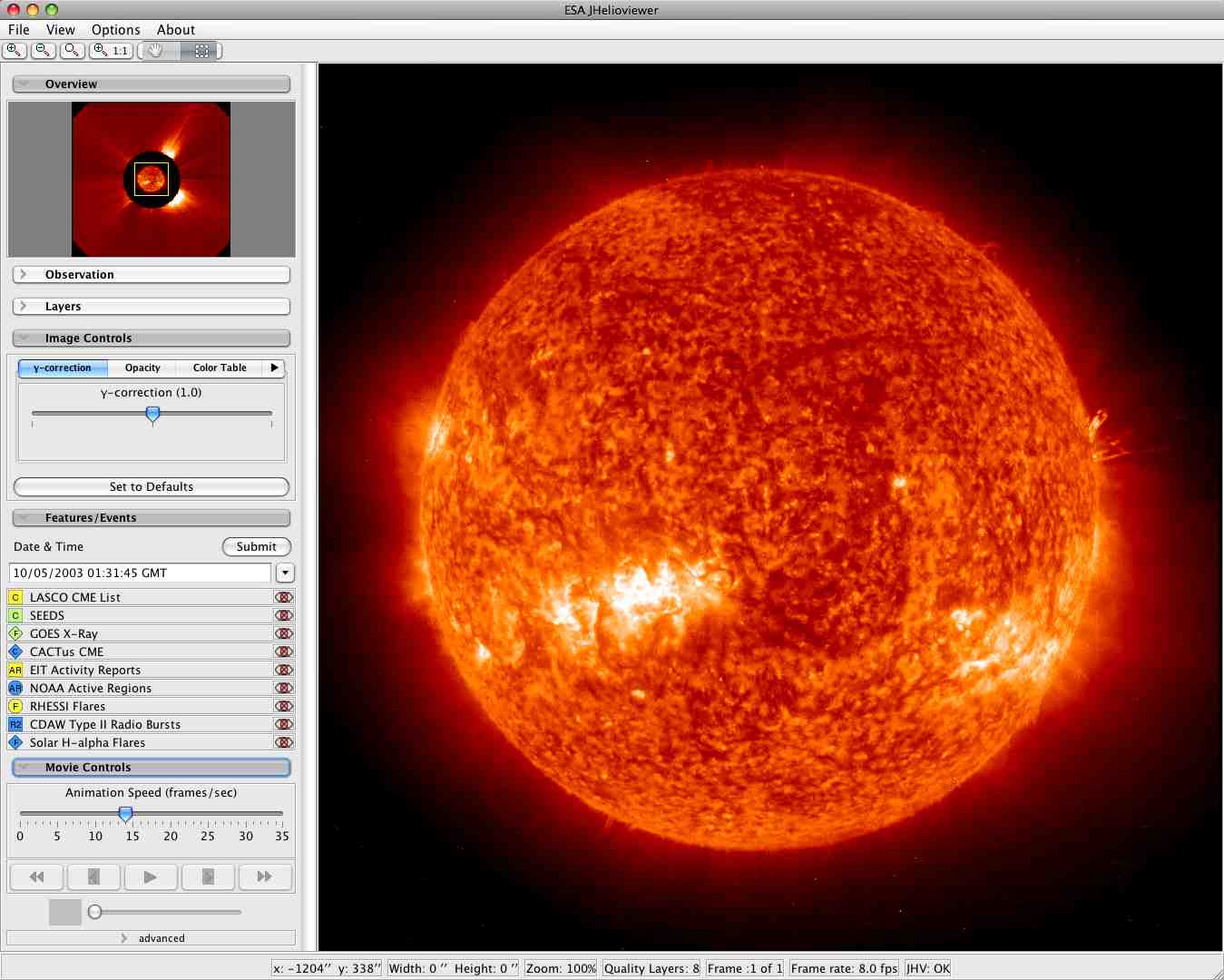
Task: Open the About menu
Action: click(176, 30)
